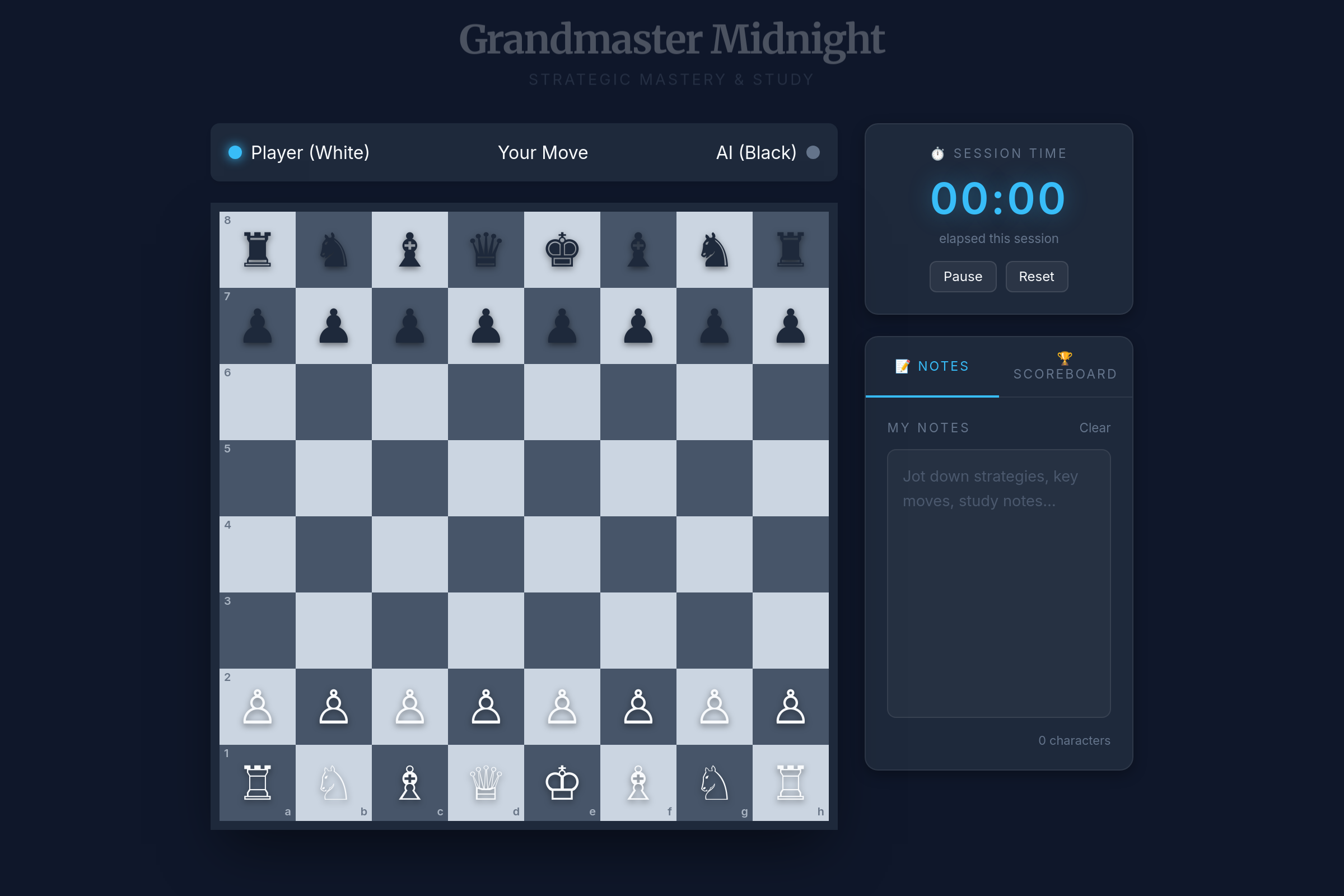
Task: Select the white pawn on a2
Action: pos(257,707)
